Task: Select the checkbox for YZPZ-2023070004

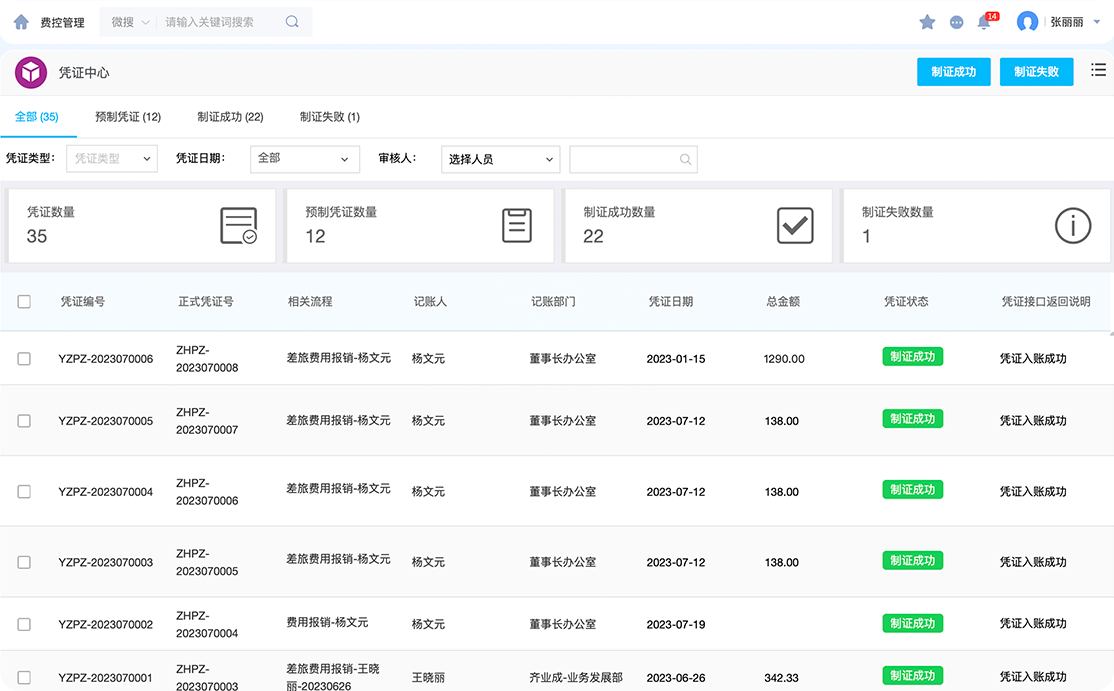Action: [x=24, y=492]
